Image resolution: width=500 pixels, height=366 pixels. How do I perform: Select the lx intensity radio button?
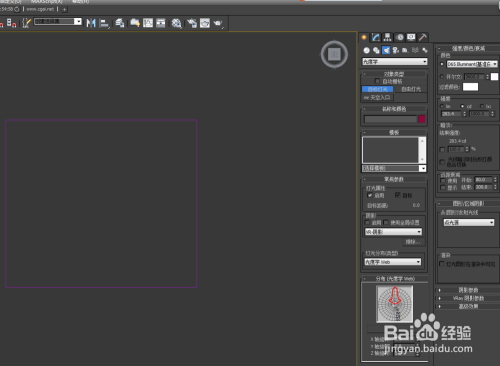pyautogui.click(x=482, y=106)
